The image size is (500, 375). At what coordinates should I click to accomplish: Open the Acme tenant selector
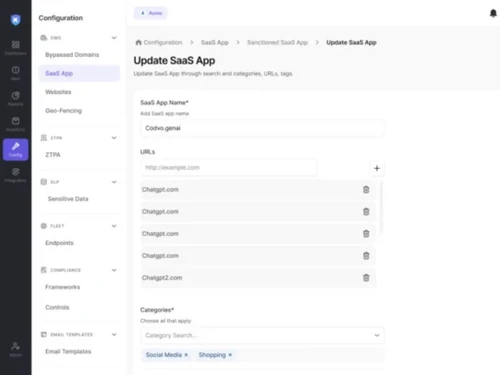pos(151,13)
